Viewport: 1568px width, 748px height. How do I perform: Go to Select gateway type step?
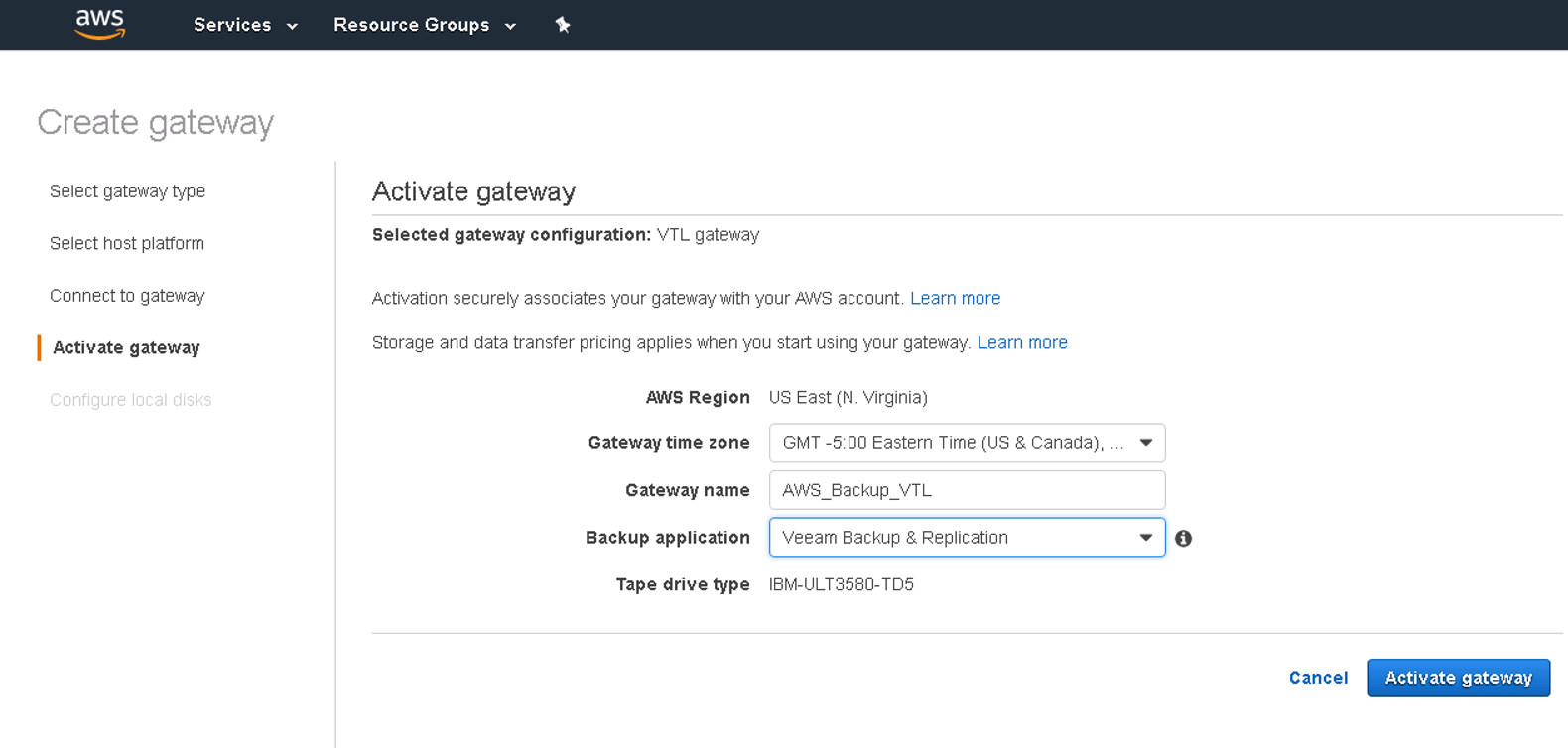(127, 191)
